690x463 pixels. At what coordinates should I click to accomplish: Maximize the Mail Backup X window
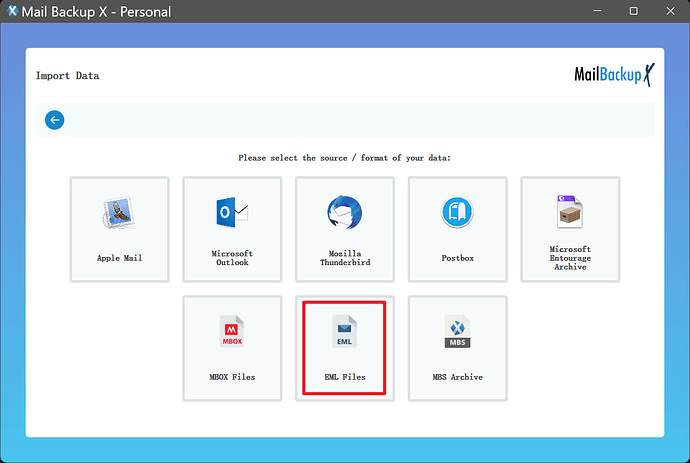(634, 11)
